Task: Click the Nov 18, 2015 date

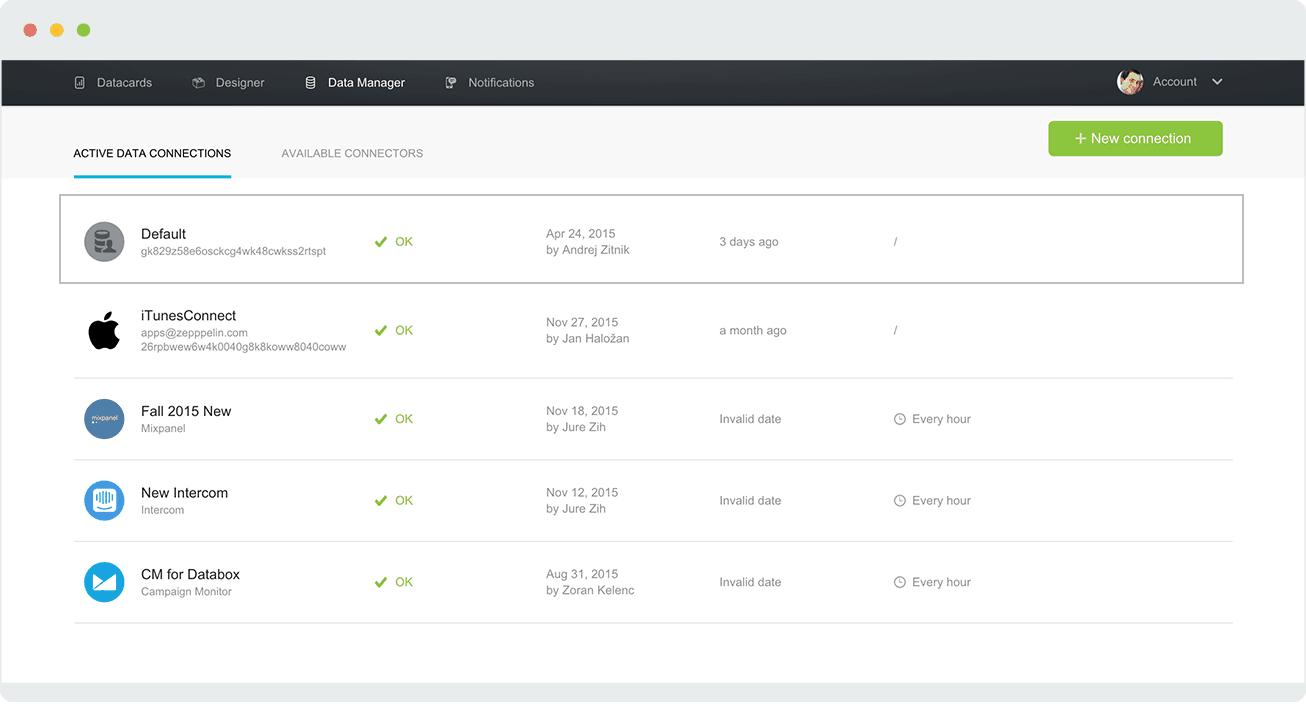Action: 582,411
